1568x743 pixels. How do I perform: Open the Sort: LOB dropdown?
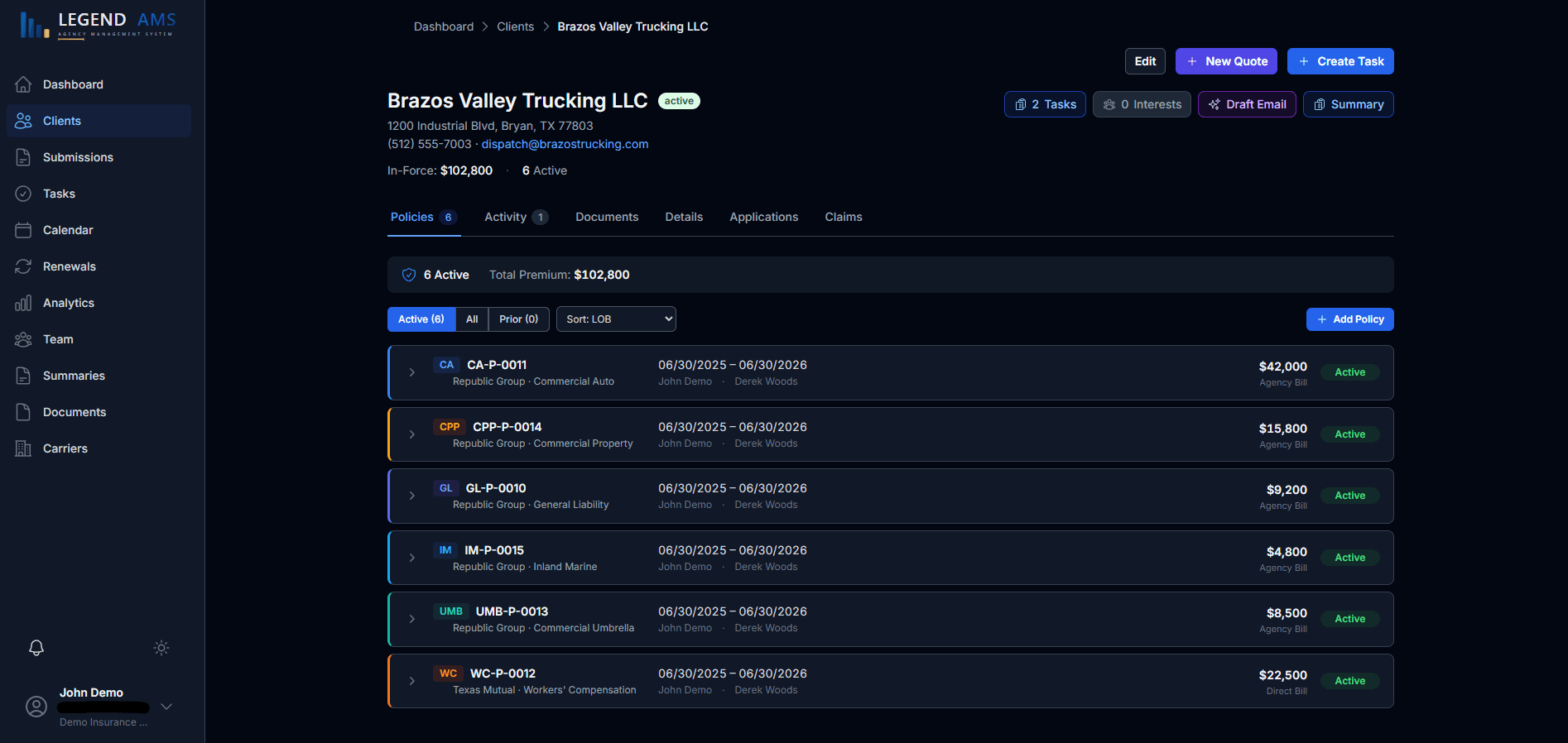616,319
